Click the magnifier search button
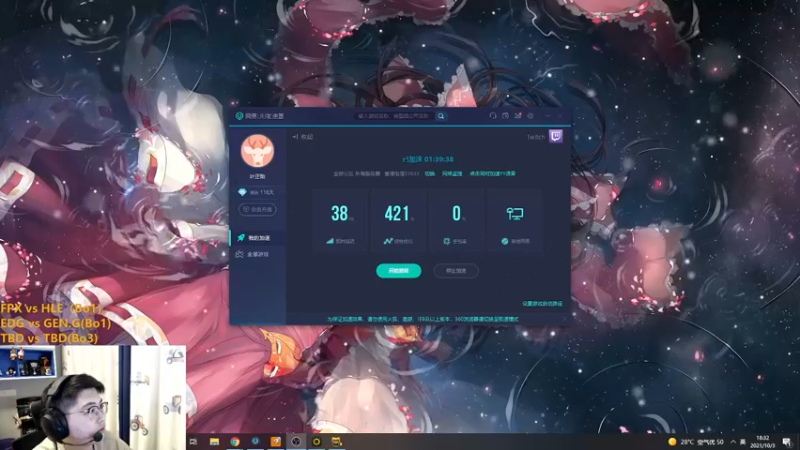Viewport: 800px width, 450px height. (441, 116)
